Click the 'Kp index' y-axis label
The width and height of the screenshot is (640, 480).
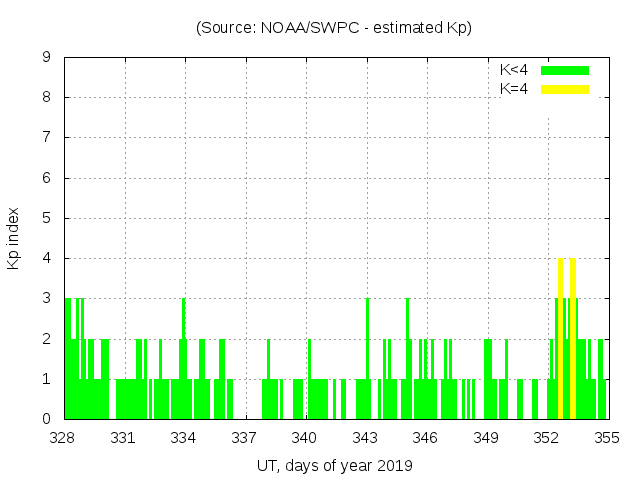14,239
